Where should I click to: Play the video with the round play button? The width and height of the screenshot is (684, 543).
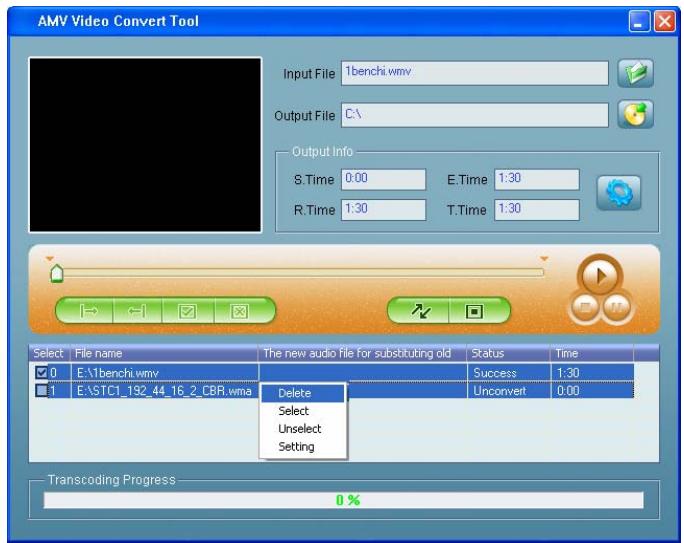coord(600,276)
